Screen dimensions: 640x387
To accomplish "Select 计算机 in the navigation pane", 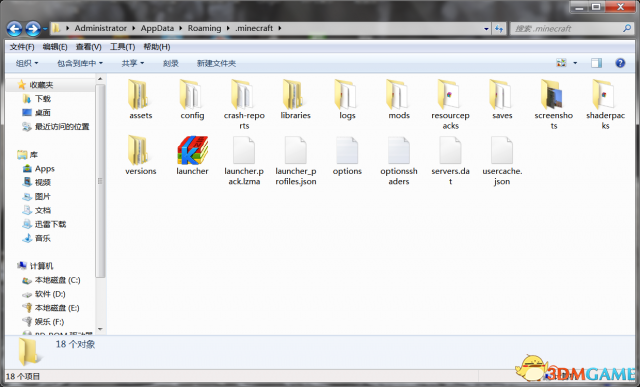I will (x=41, y=266).
